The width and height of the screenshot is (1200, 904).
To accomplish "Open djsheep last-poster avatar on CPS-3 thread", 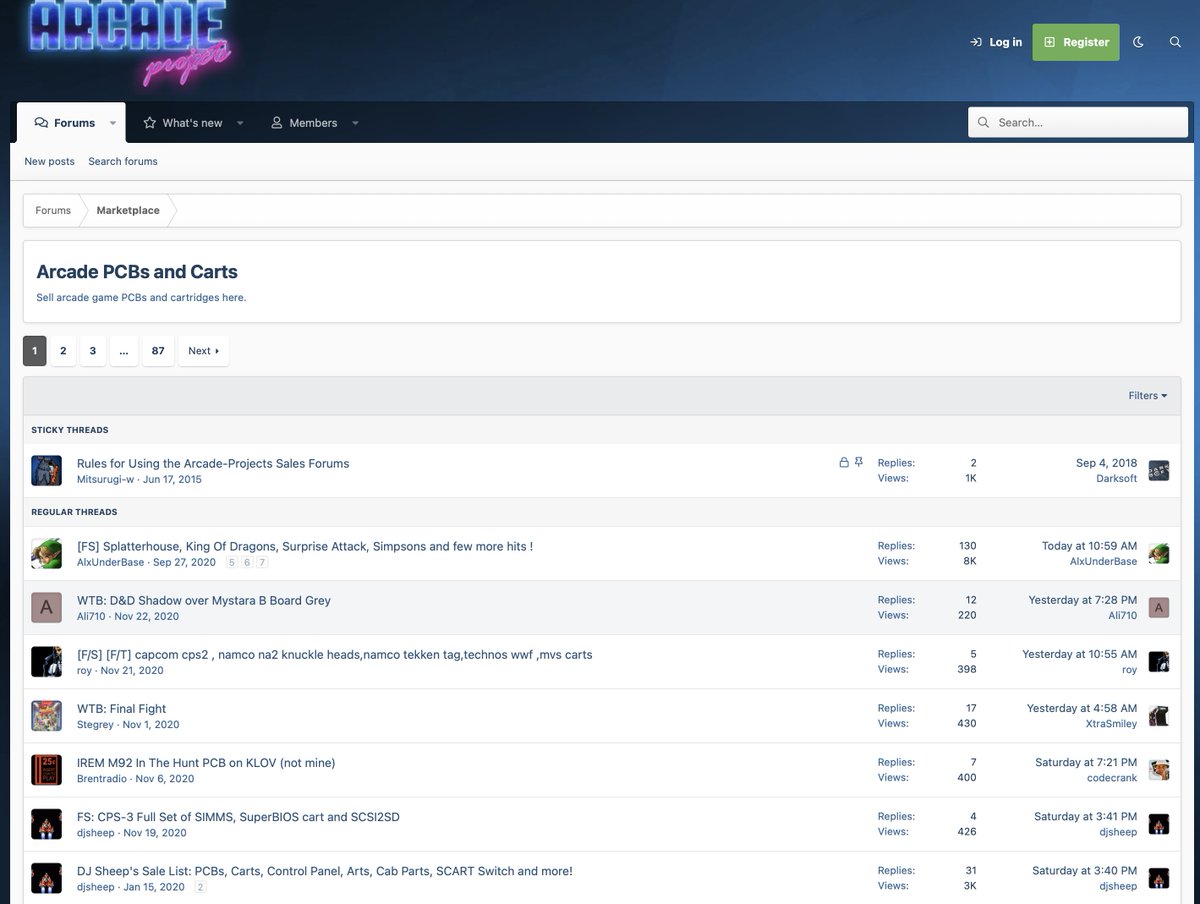I will pos(1159,824).
